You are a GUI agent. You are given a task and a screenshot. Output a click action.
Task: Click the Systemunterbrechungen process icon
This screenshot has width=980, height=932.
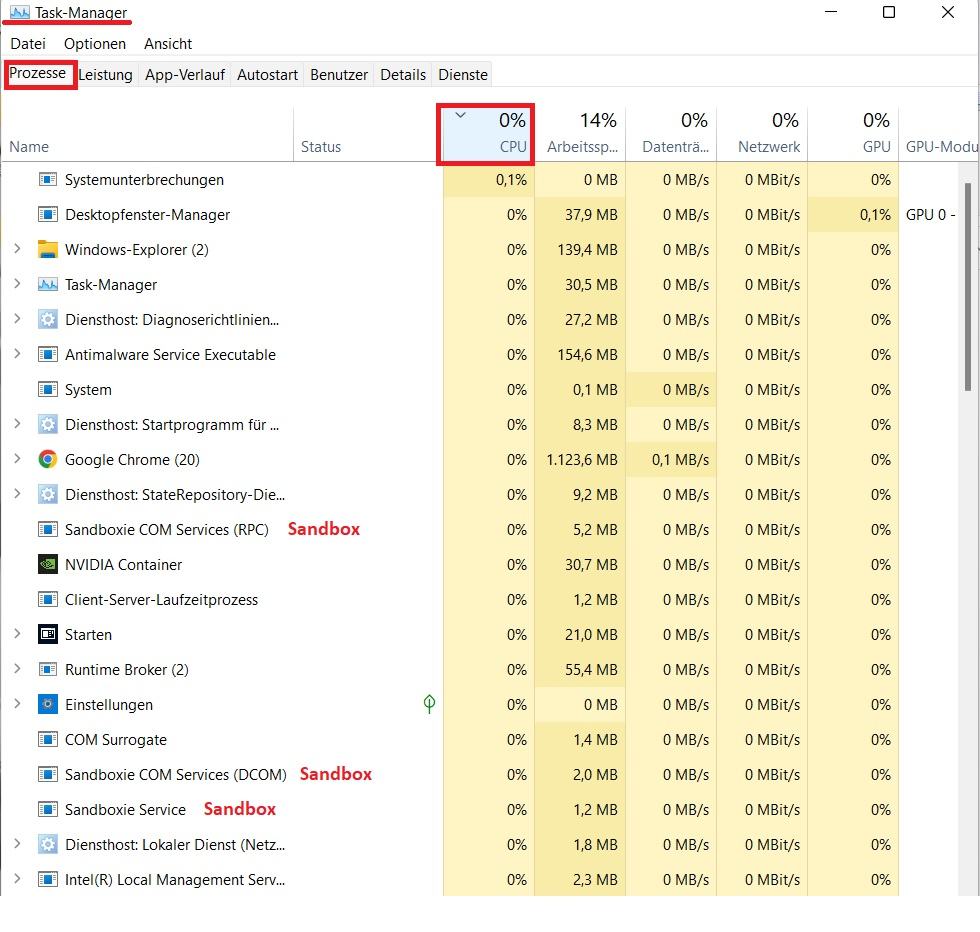[x=48, y=180]
